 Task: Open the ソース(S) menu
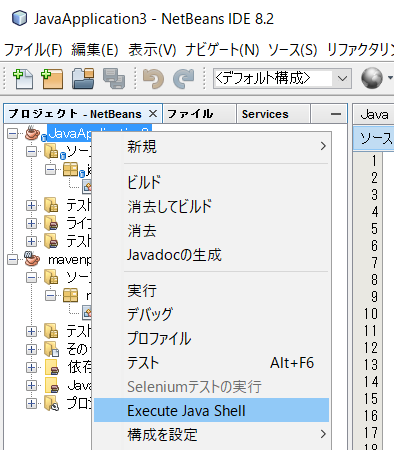pos(293,50)
